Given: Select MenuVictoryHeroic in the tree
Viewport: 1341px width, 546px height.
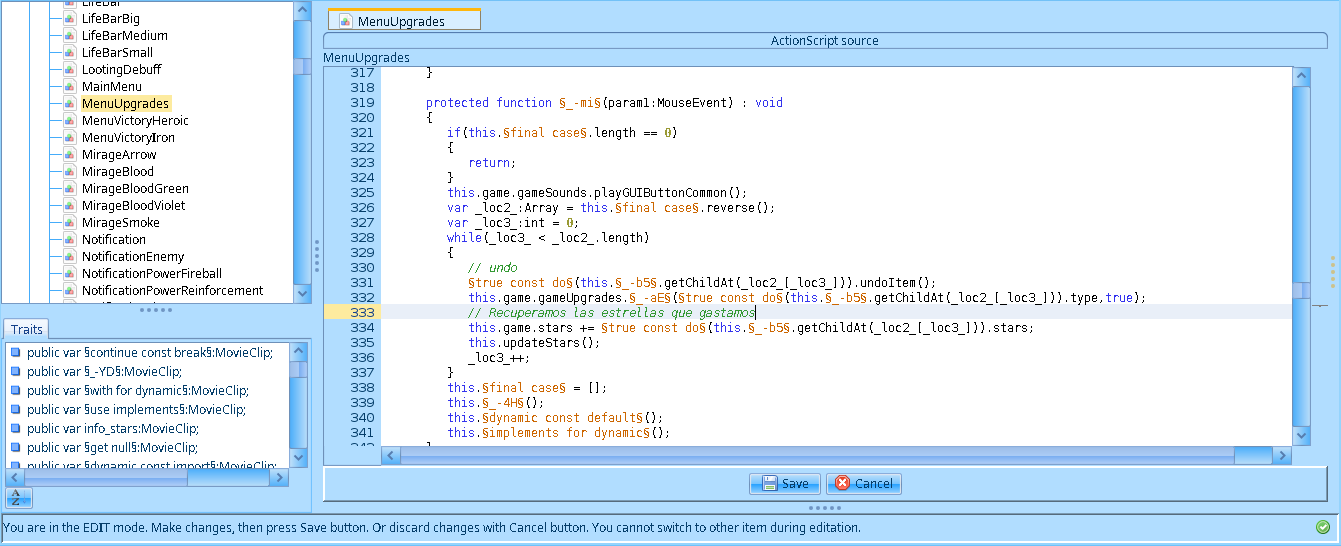Looking at the screenshot, I should pos(134,121).
